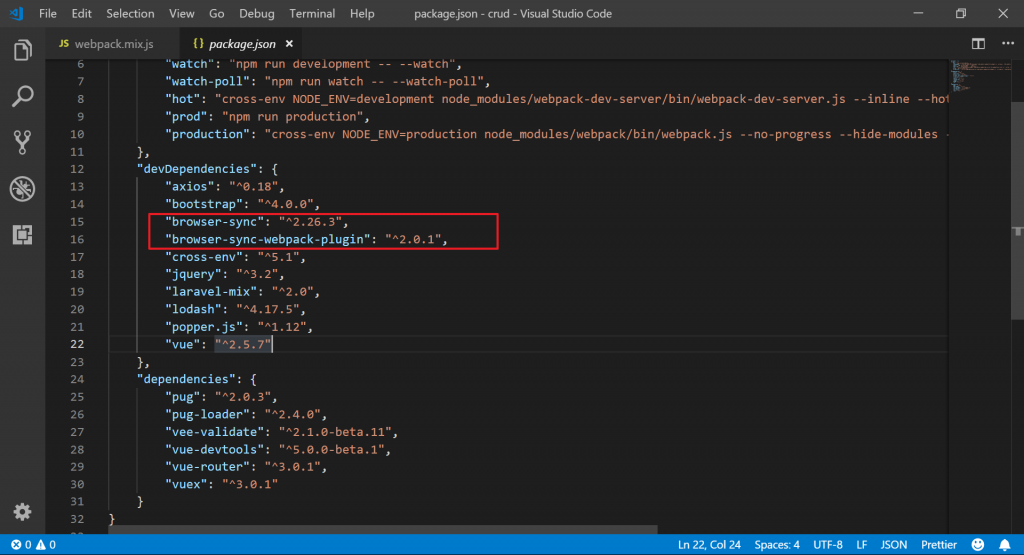Click the split editor icon
This screenshot has width=1024, height=555.
pos(978,44)
